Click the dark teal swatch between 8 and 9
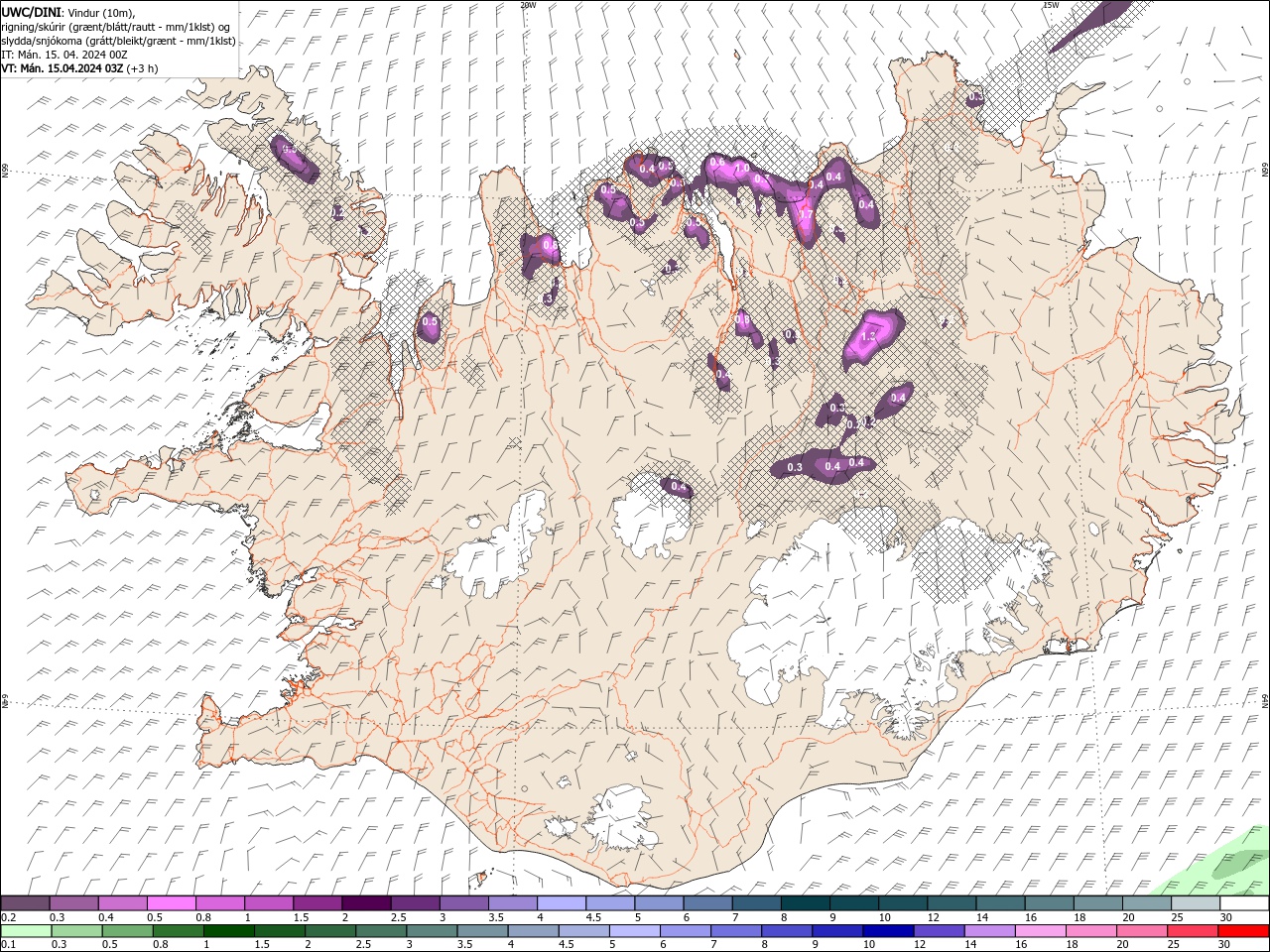The width and height of the screenshot is (1270, 952). point(806,902)
